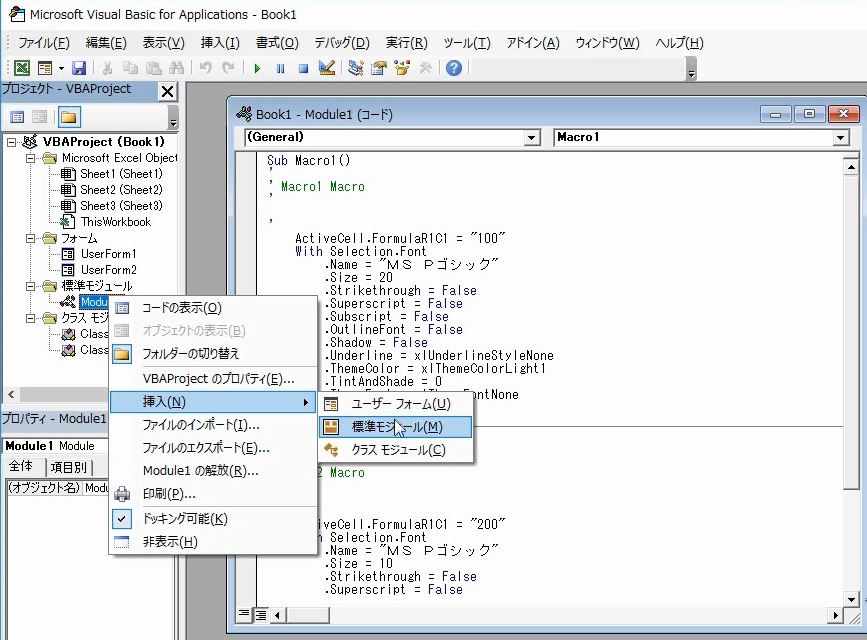Viewport: 867px width, 640px height.
Task: Toggle Design Mode icon
Action: coord(327,68)
